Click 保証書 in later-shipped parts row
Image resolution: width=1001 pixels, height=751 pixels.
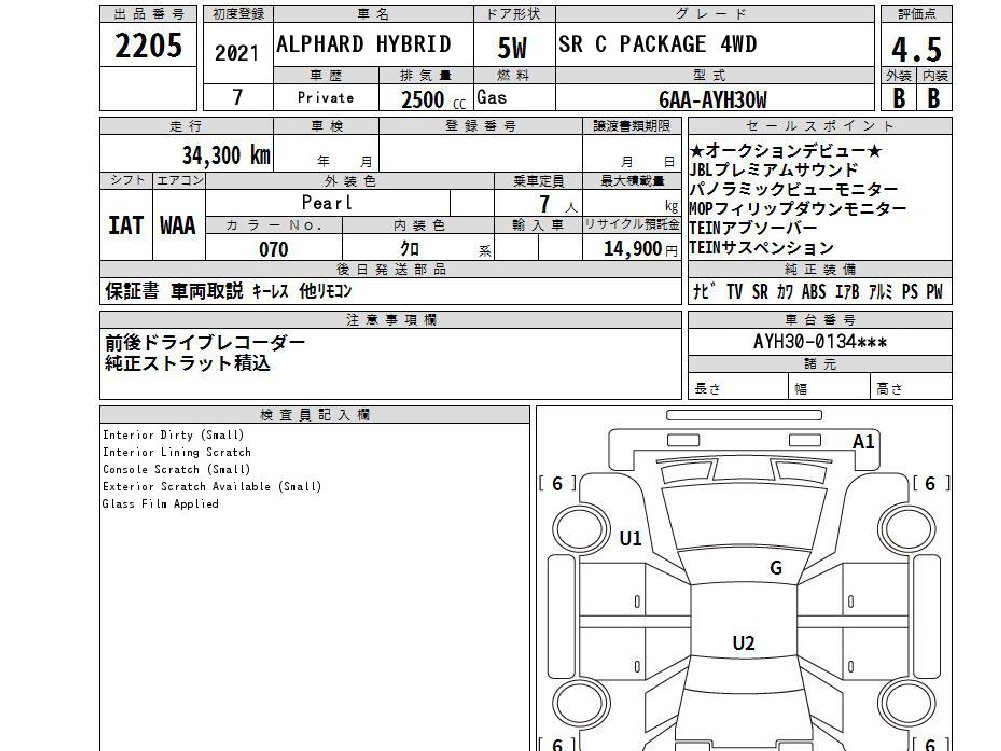pyautogui.click(x=132, y=291)
